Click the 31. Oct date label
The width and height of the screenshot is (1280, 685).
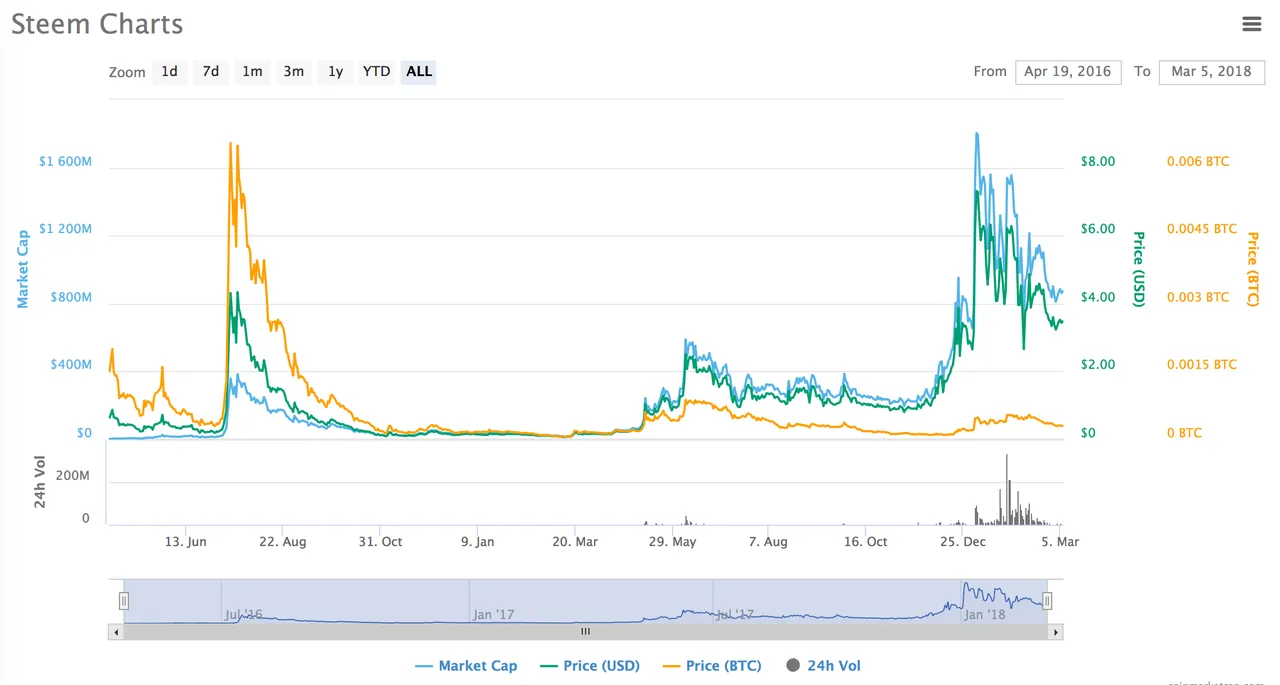click(x=380, y=542)
